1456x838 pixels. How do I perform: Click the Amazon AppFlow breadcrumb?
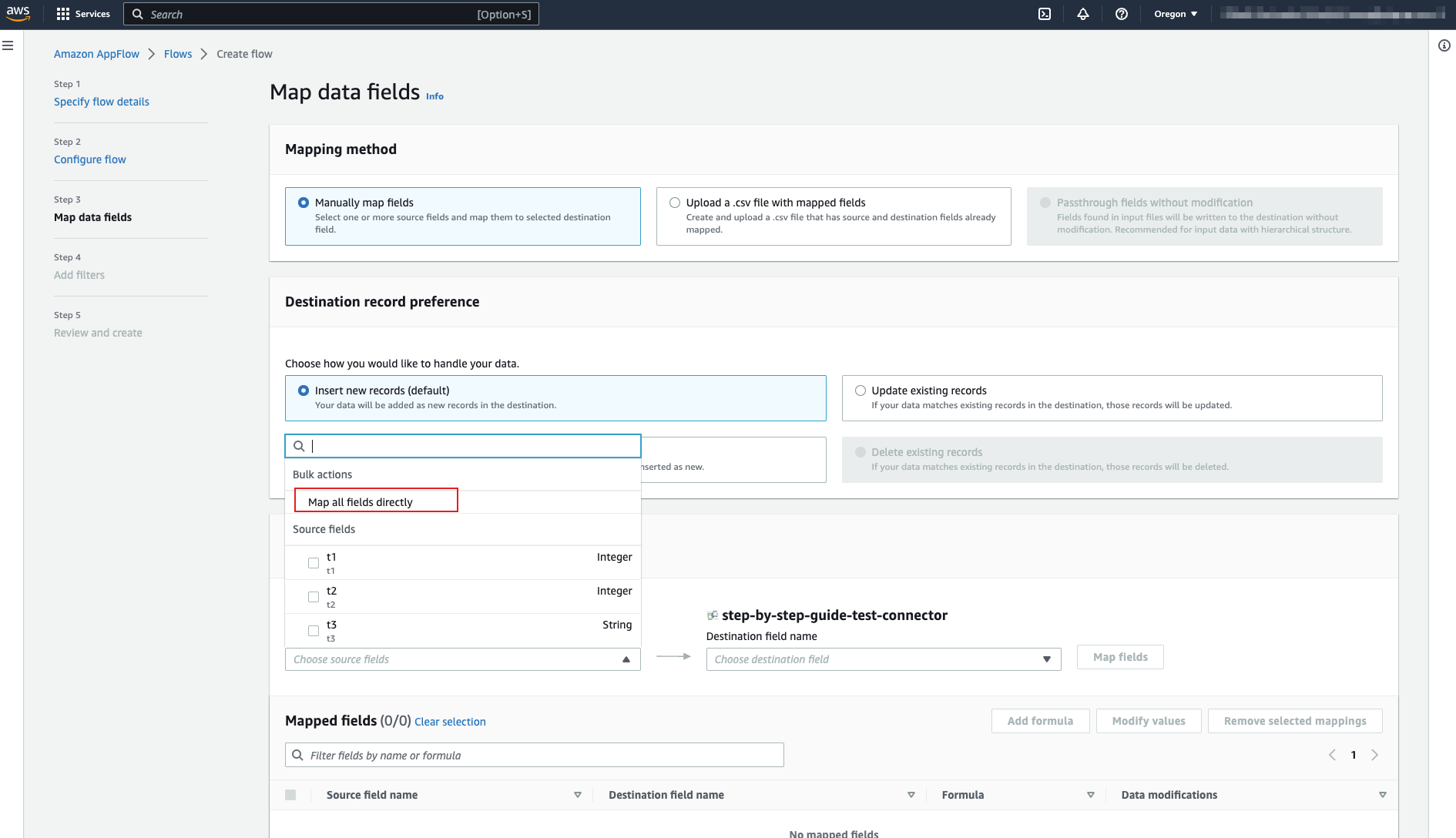coord(96,54)
